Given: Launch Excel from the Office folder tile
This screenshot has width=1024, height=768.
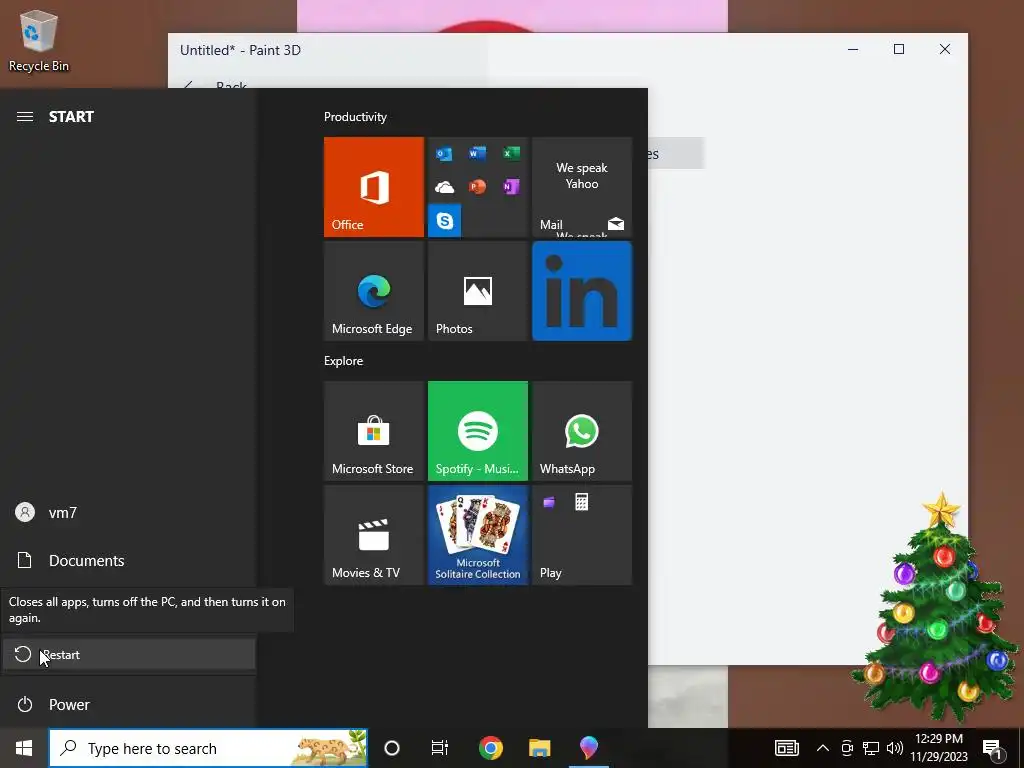Looking at the screenshot, I should pyautogui.click(x=511, y=153).
